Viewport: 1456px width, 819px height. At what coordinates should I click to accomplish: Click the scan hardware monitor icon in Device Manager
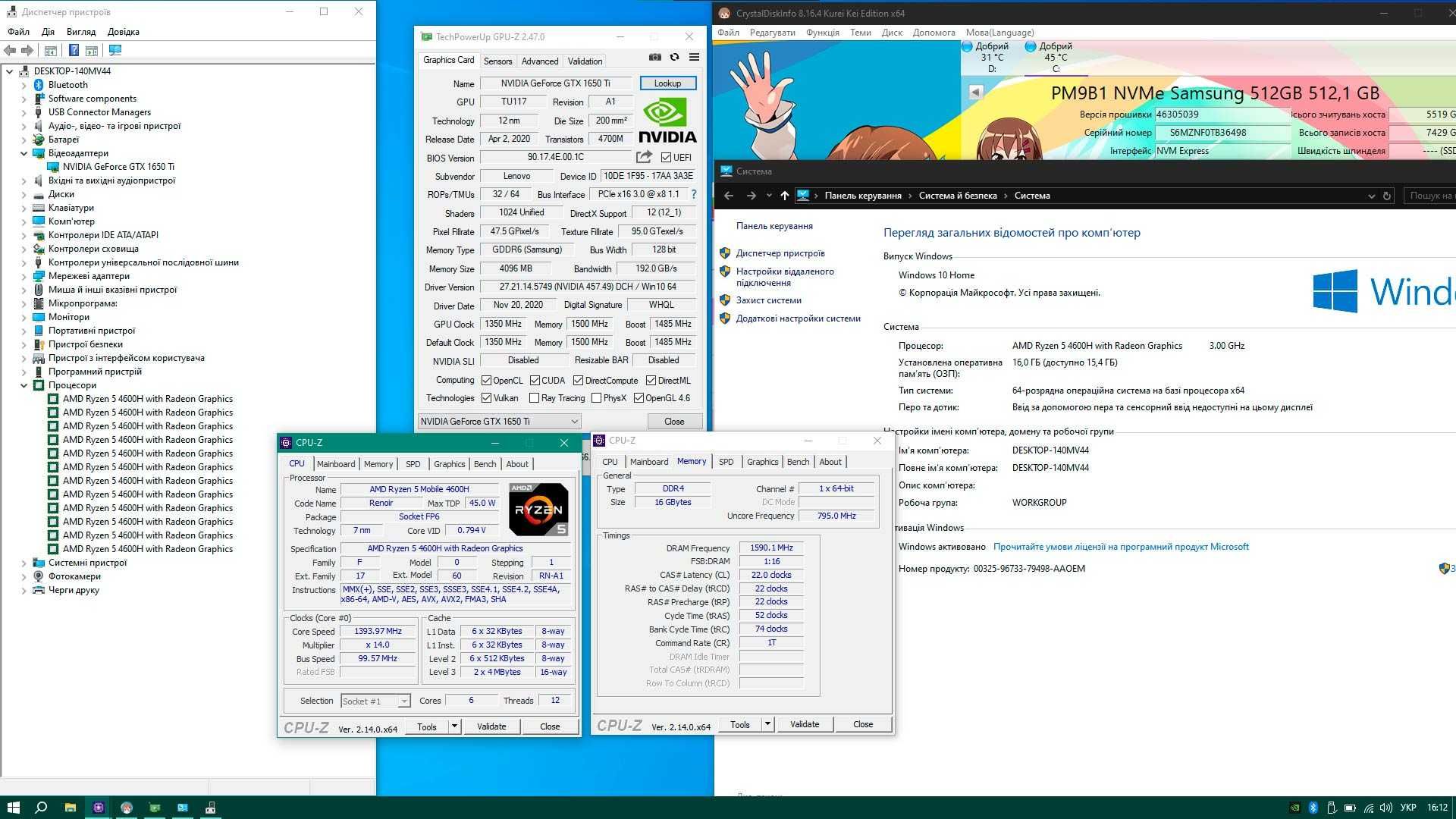coord(115,51)
